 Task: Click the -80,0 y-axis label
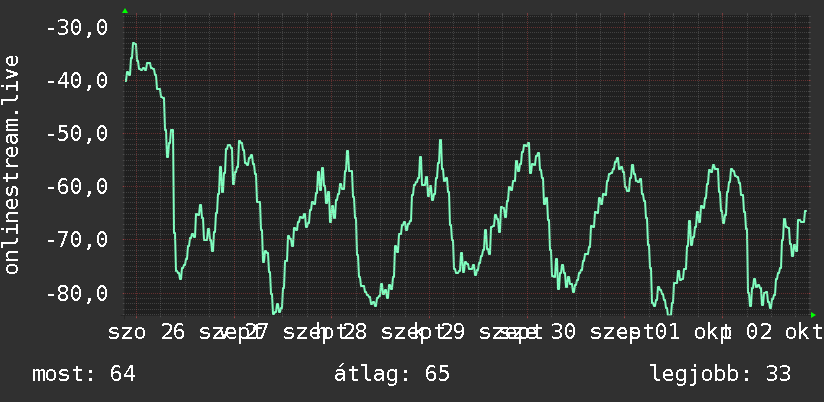coord(77,293)
